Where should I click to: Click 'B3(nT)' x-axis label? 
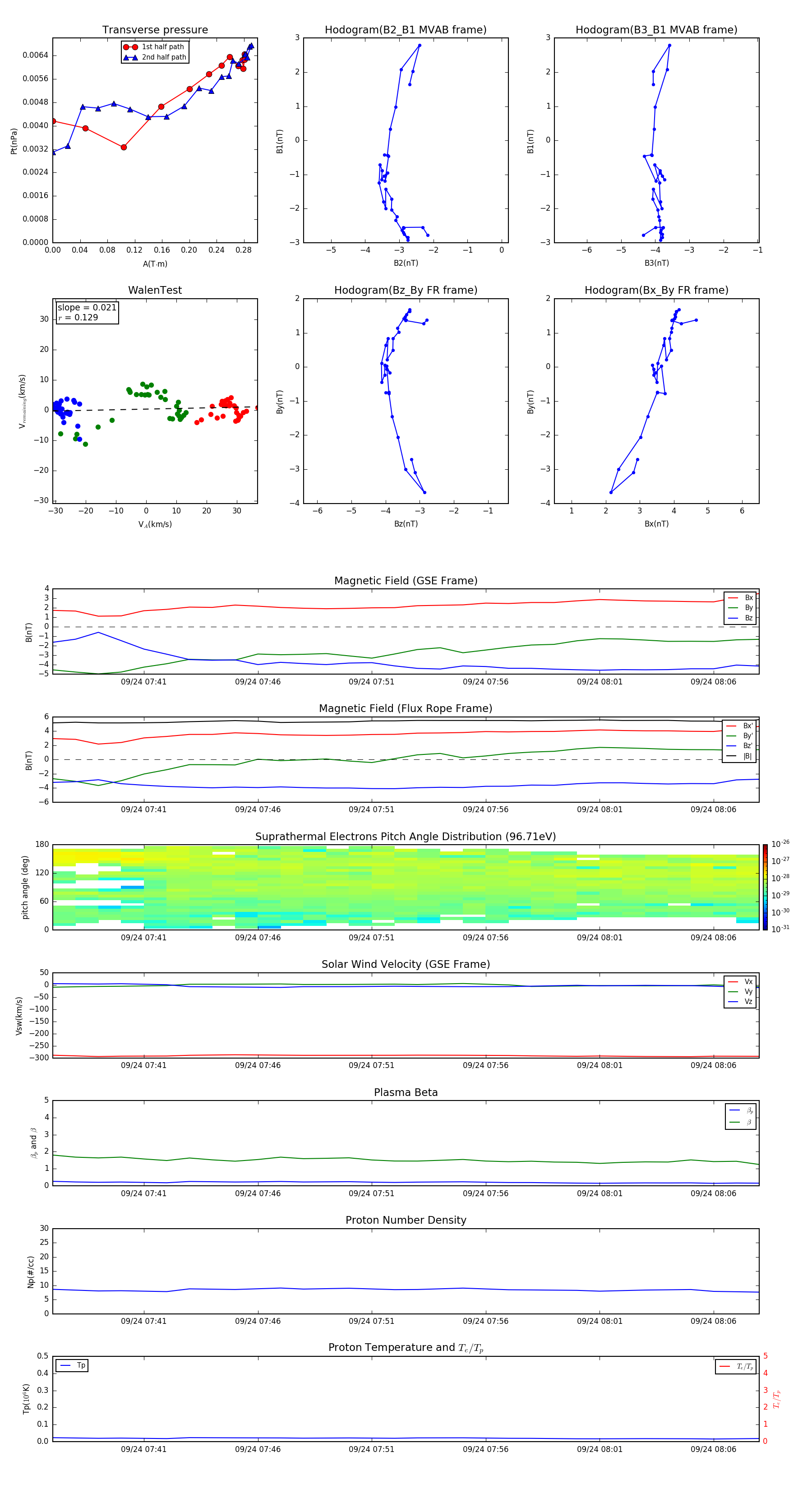click(656, 263)
